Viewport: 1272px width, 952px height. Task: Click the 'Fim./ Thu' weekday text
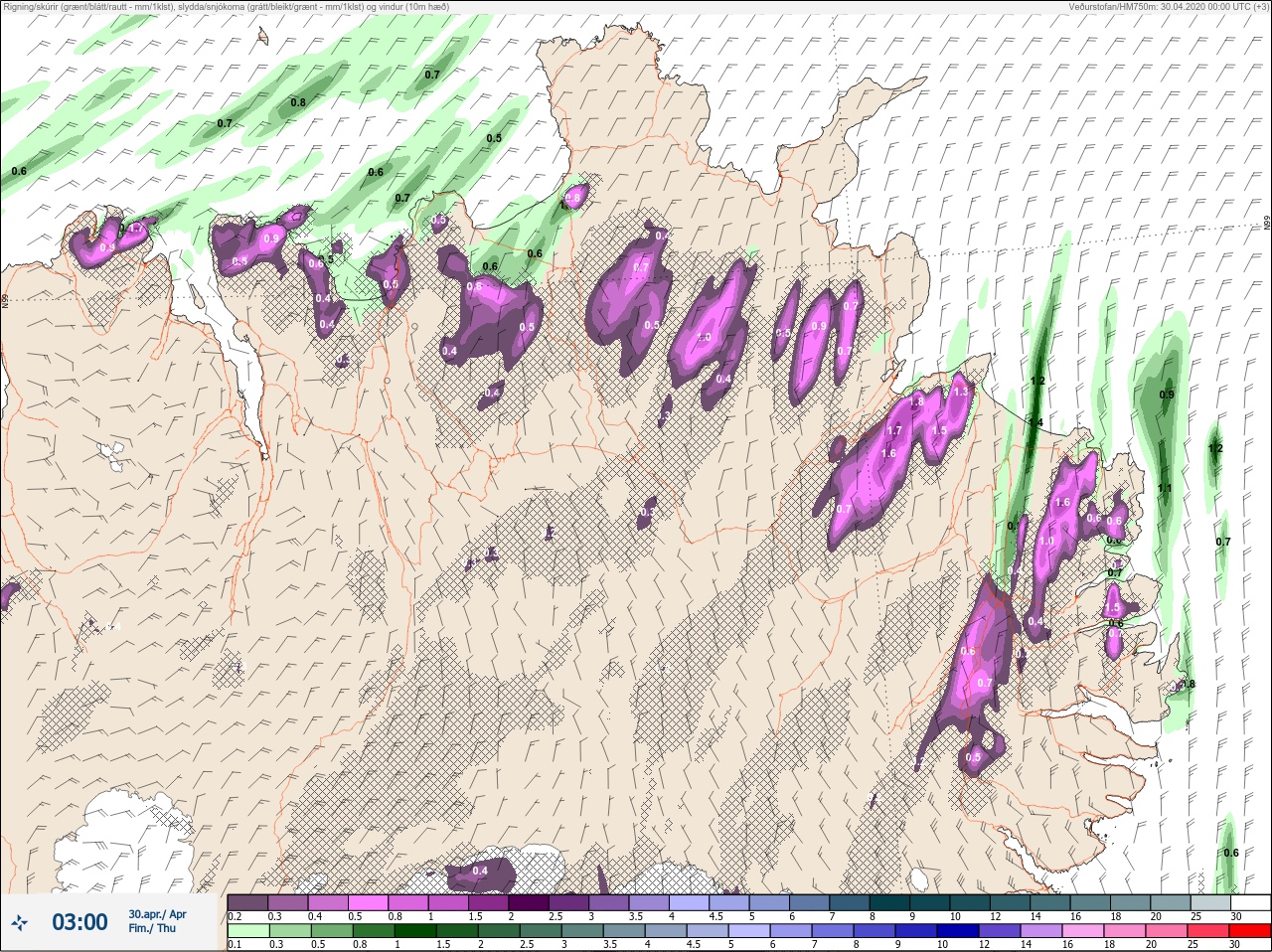tap(152, 928)
